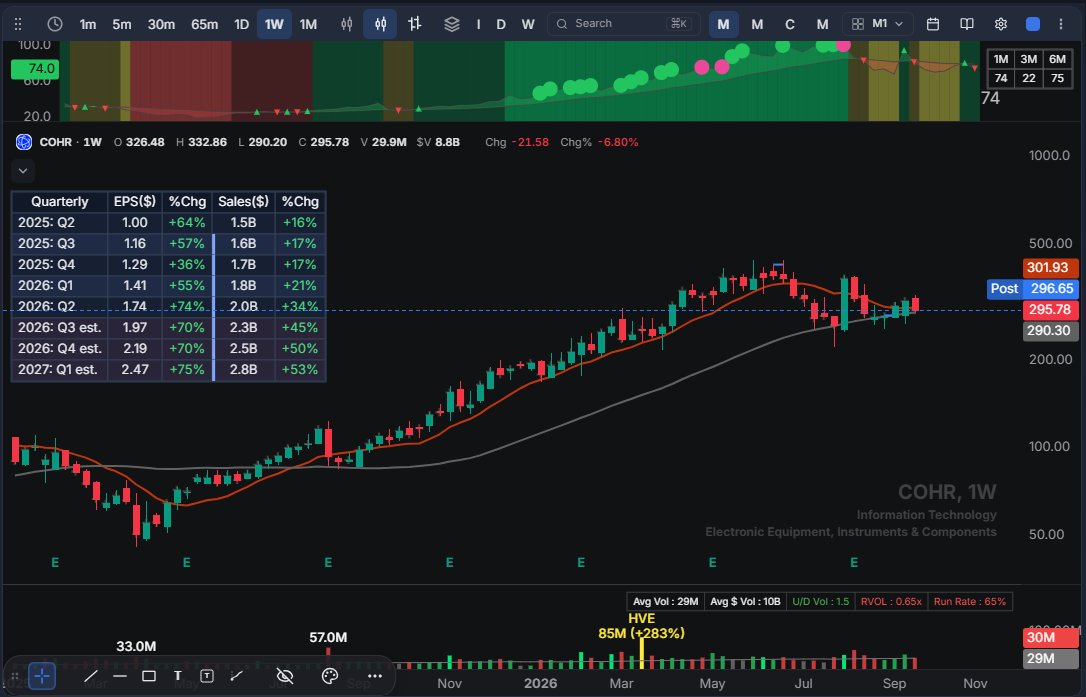Switch to 1m timeframe

click(x=88, y=24)
